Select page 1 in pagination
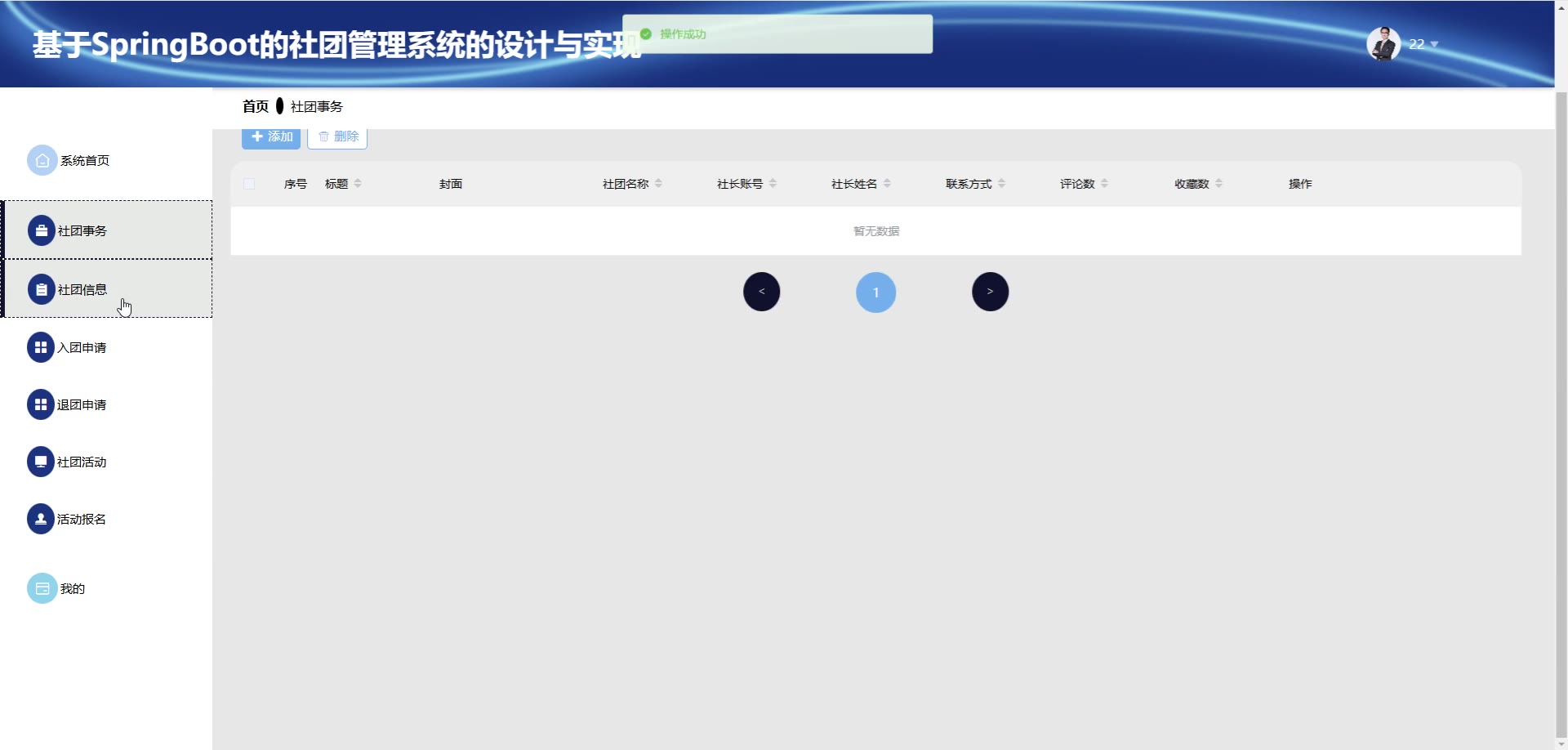This screenshot has height=750, width=1568. [876, 292]
